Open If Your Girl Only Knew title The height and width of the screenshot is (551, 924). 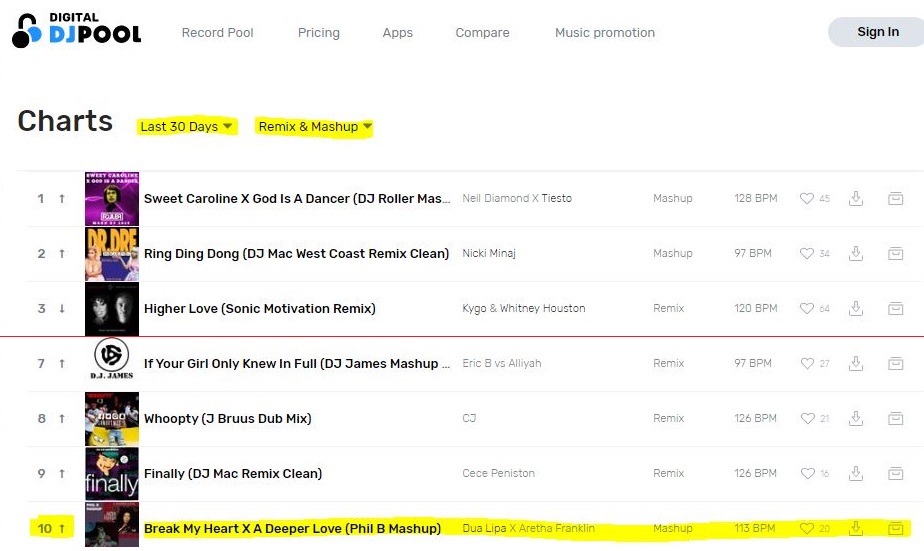click(x=297, y=364)
